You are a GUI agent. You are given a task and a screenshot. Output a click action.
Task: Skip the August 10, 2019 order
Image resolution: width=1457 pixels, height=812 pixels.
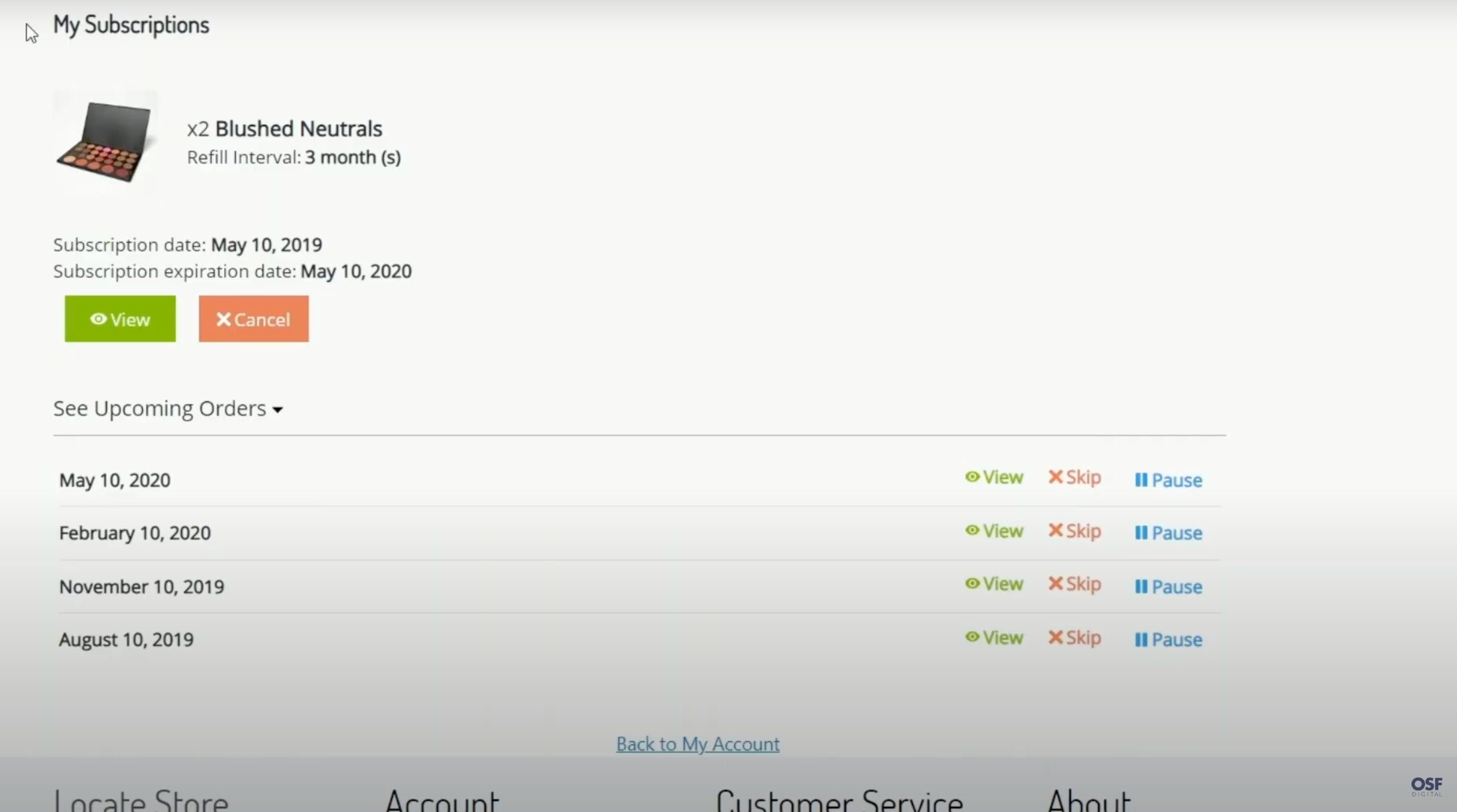point(1074,638)
